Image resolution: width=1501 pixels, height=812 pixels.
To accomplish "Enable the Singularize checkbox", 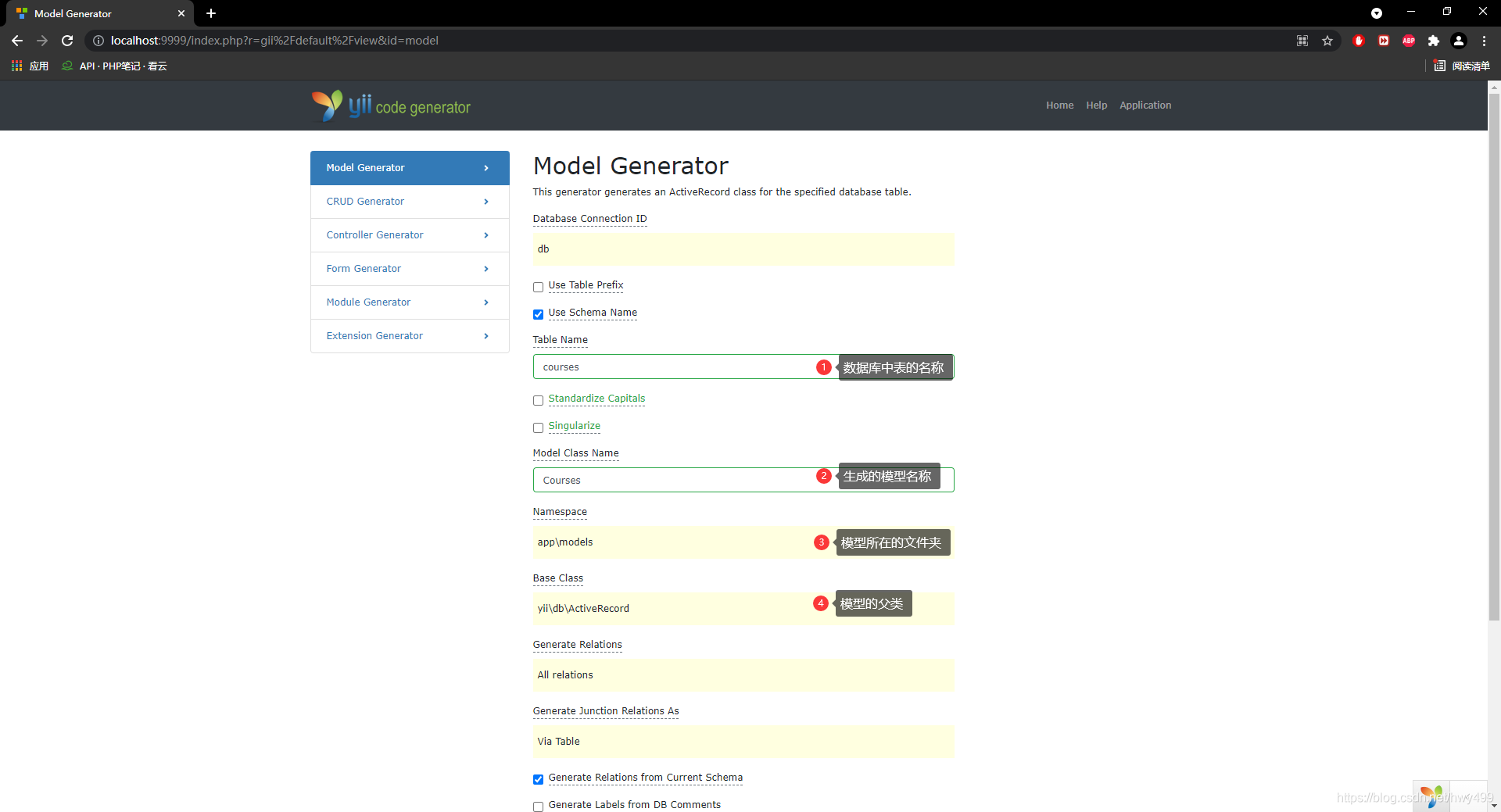I will pyautogui.click(x=538, y=427).
